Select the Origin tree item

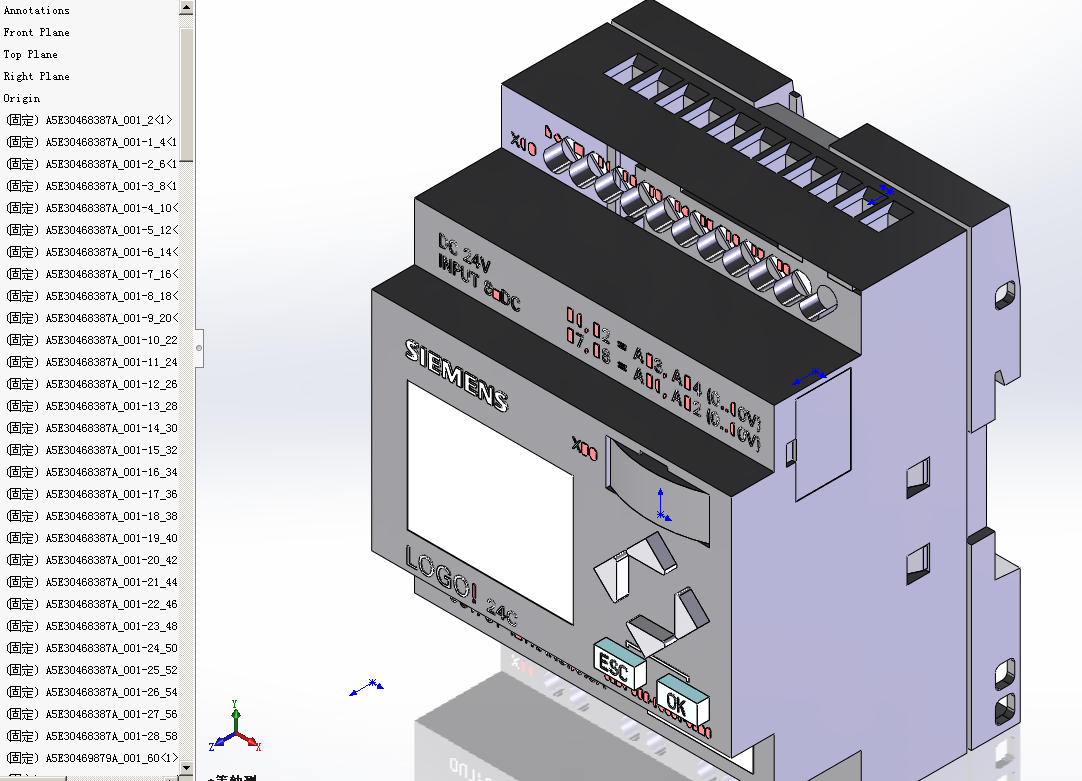[21, 99]
